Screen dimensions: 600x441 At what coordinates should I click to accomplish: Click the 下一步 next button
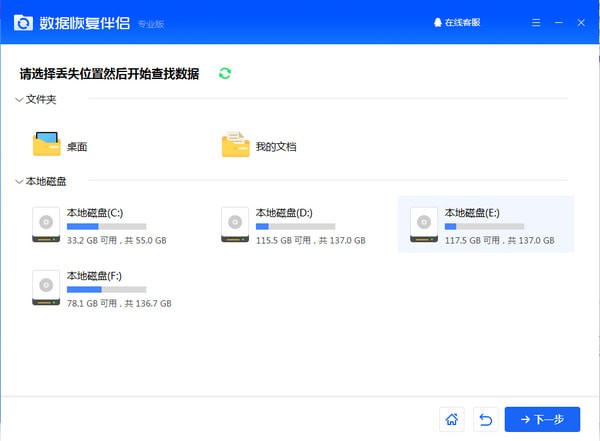tap(542, 419)
